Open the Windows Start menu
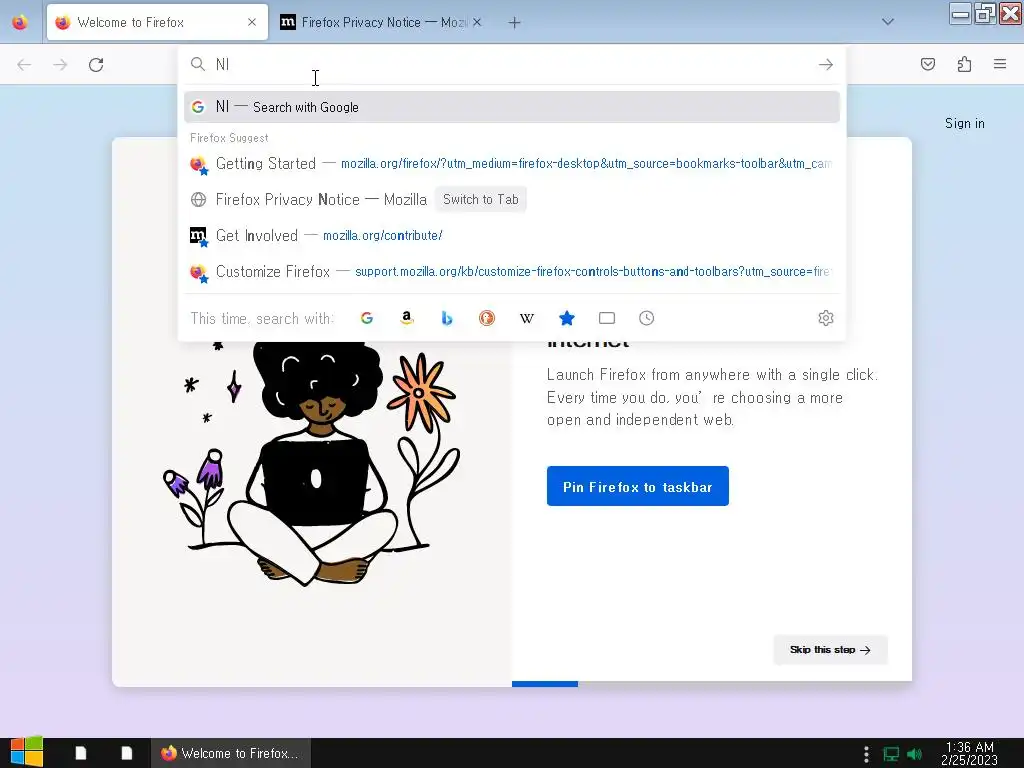The height and width of the screenshot is (768, 1024). (26, 752)
